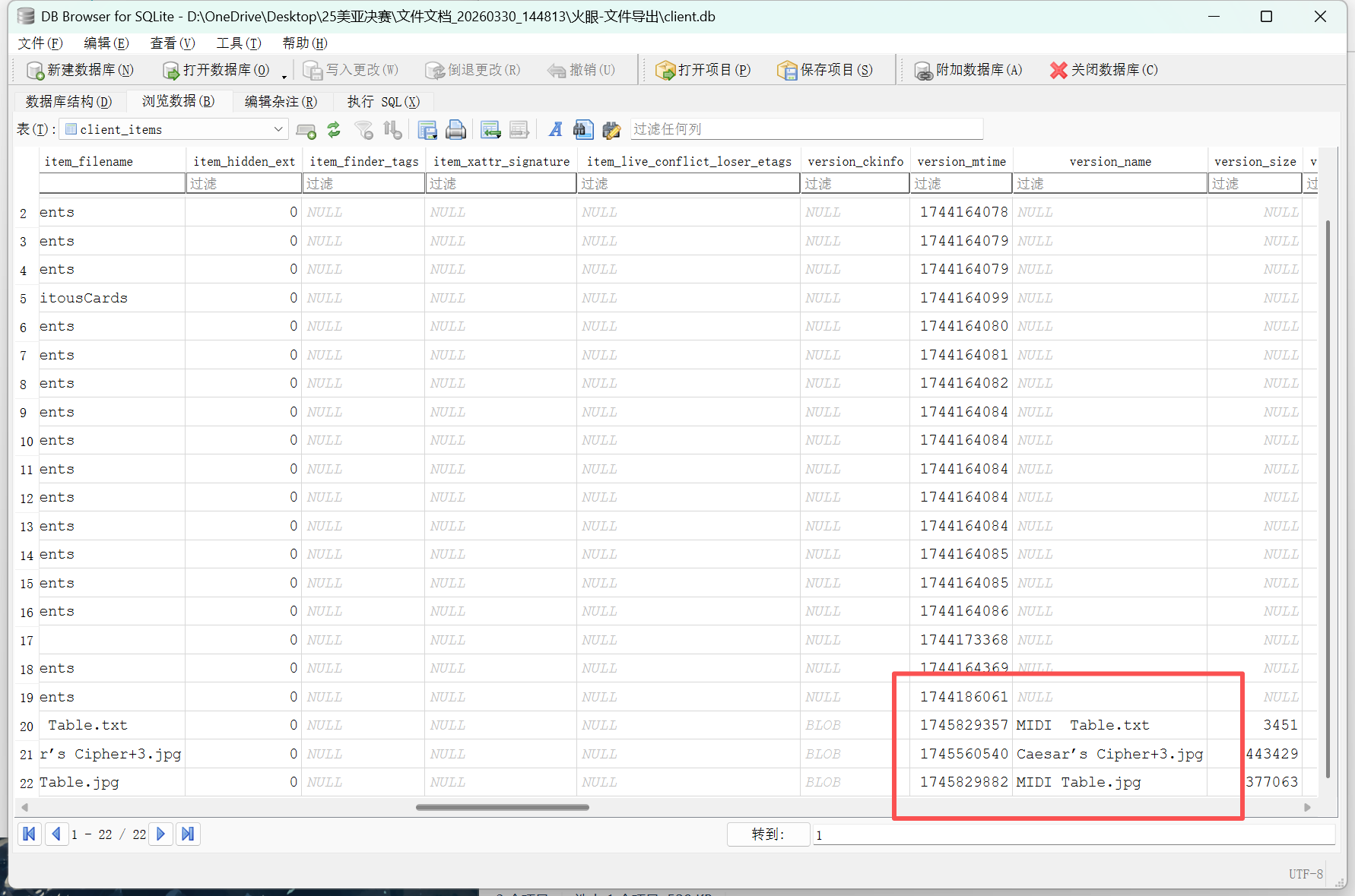
Task: Open find with the binoculars icon
Action: click(x=583, y=130)
